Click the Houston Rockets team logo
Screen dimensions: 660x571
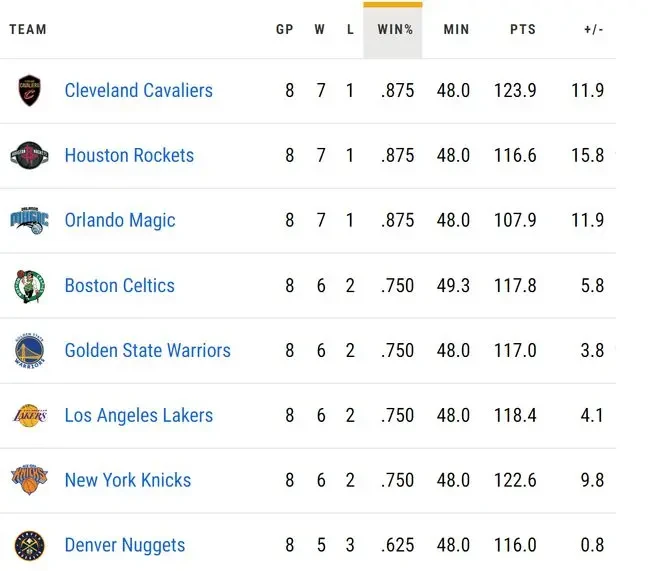coord(29,155)
